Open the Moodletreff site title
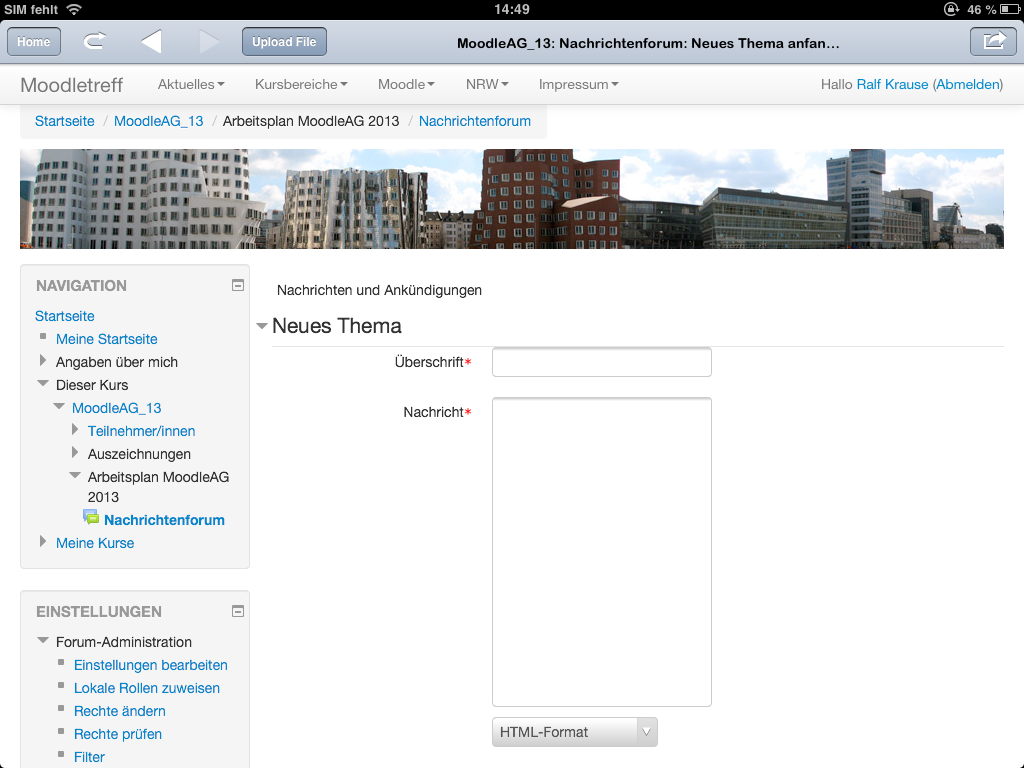 (72, 85)
